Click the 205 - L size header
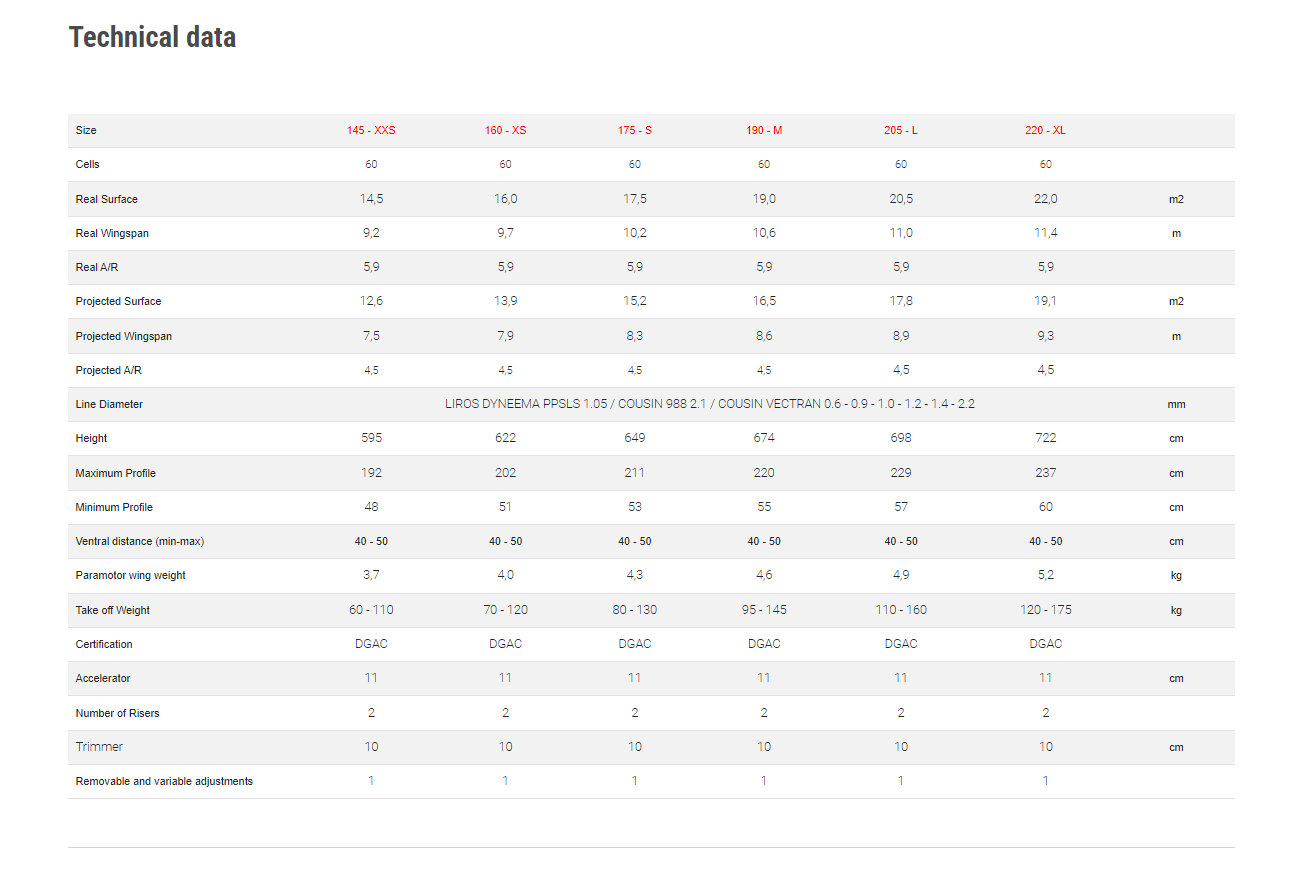This screenshot has width=1309, height=878. pyautogui.click(x=901, y=131)
